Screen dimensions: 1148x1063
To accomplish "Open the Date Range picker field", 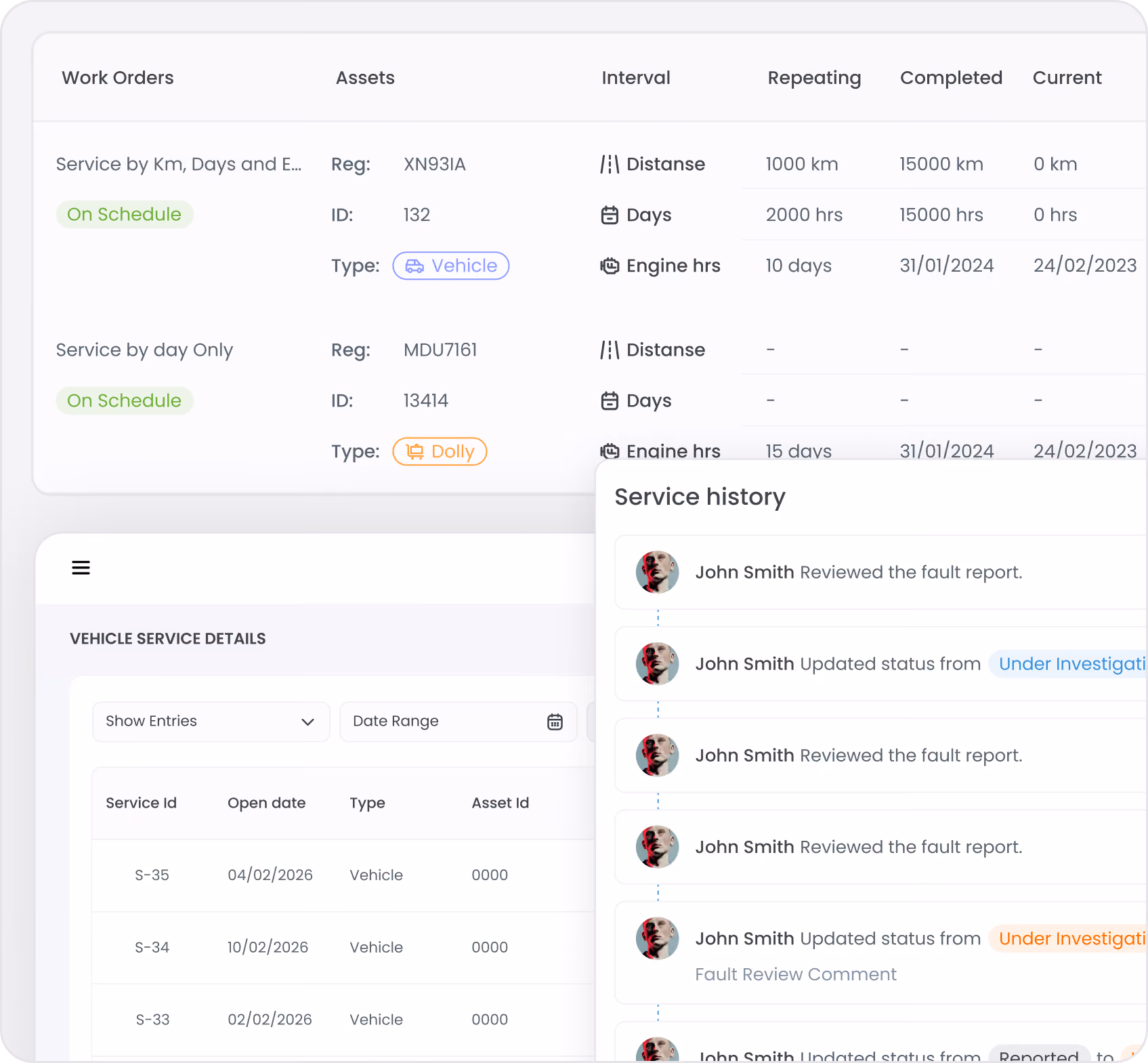I will 458,722.
